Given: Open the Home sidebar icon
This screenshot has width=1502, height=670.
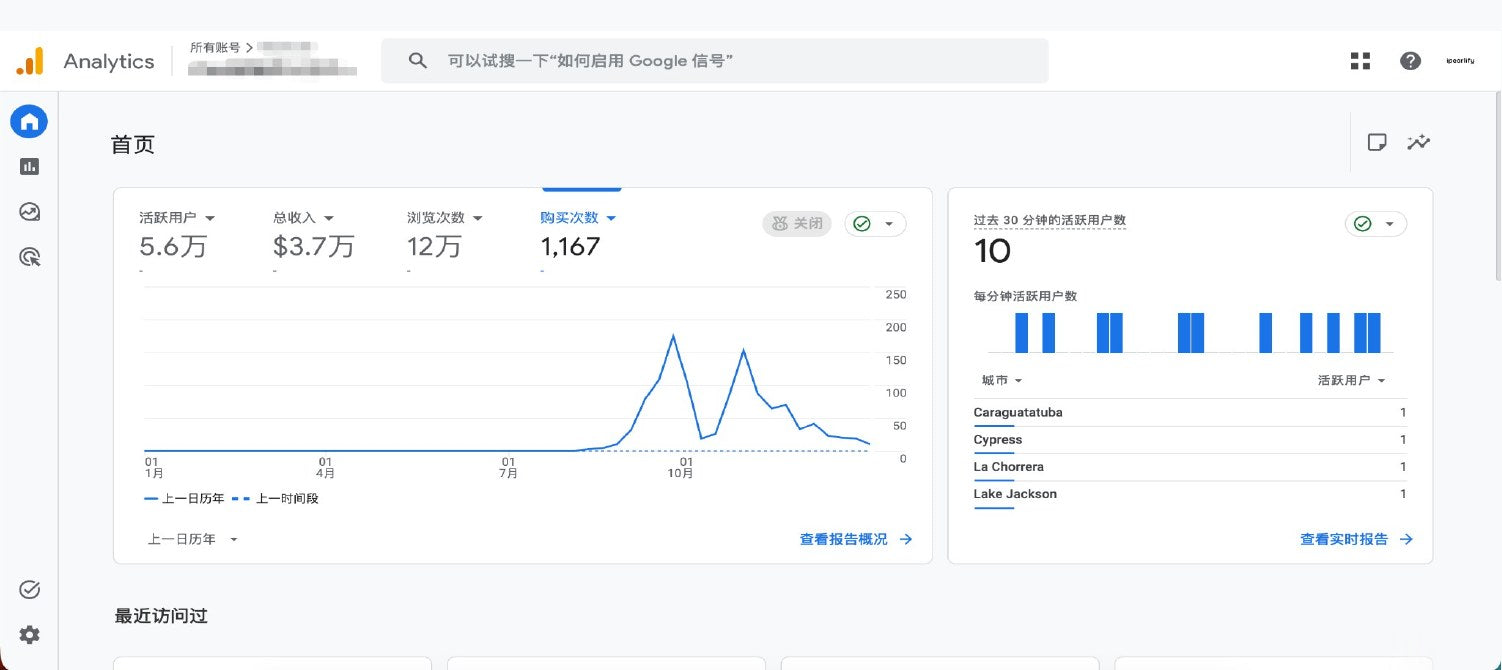Looking at the screenshot, I should tap(29, 122).
